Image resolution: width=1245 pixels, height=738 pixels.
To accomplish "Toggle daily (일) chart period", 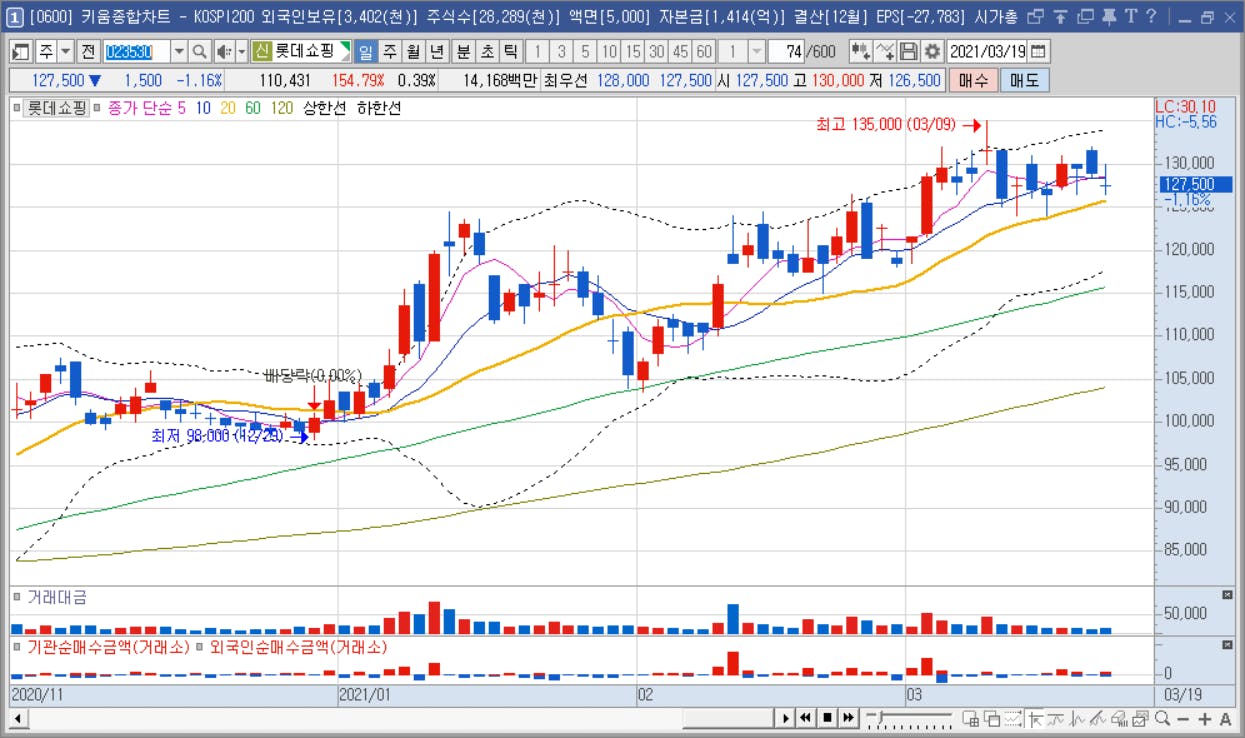I will [365, 51].
